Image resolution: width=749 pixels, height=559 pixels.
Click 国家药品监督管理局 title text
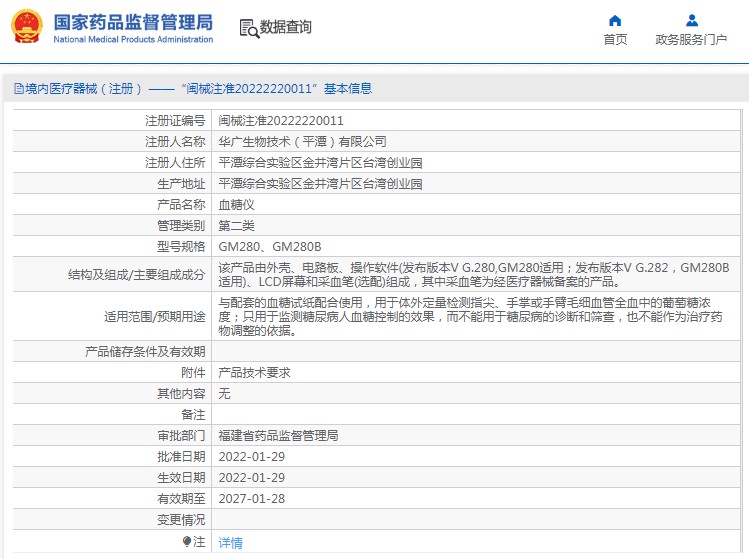133,22
